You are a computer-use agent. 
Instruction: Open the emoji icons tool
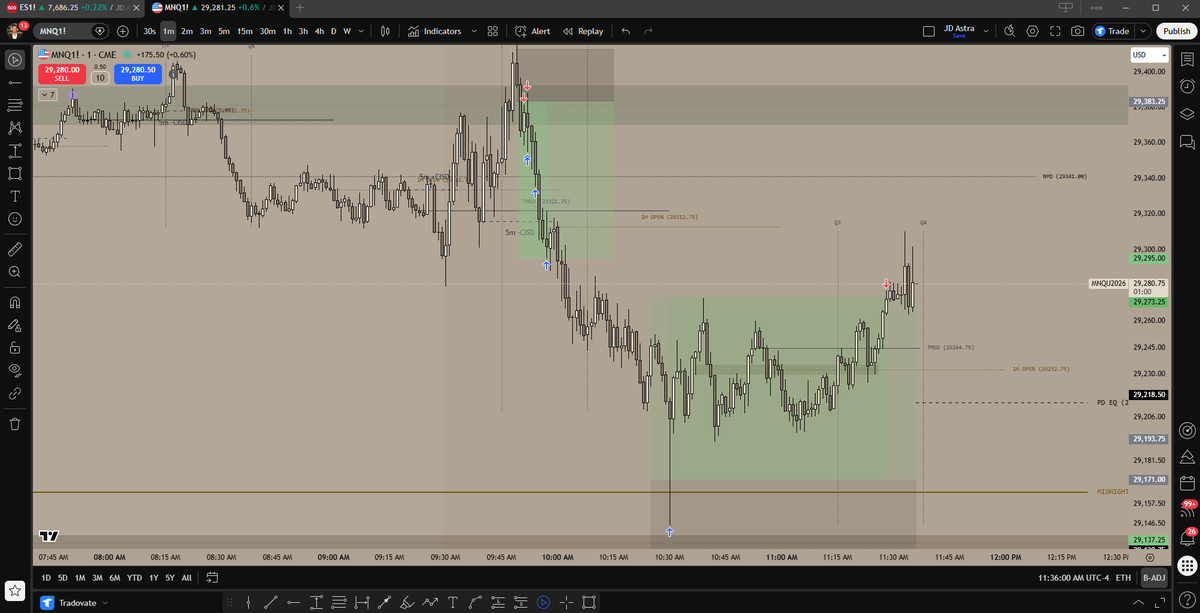point(15,218)
